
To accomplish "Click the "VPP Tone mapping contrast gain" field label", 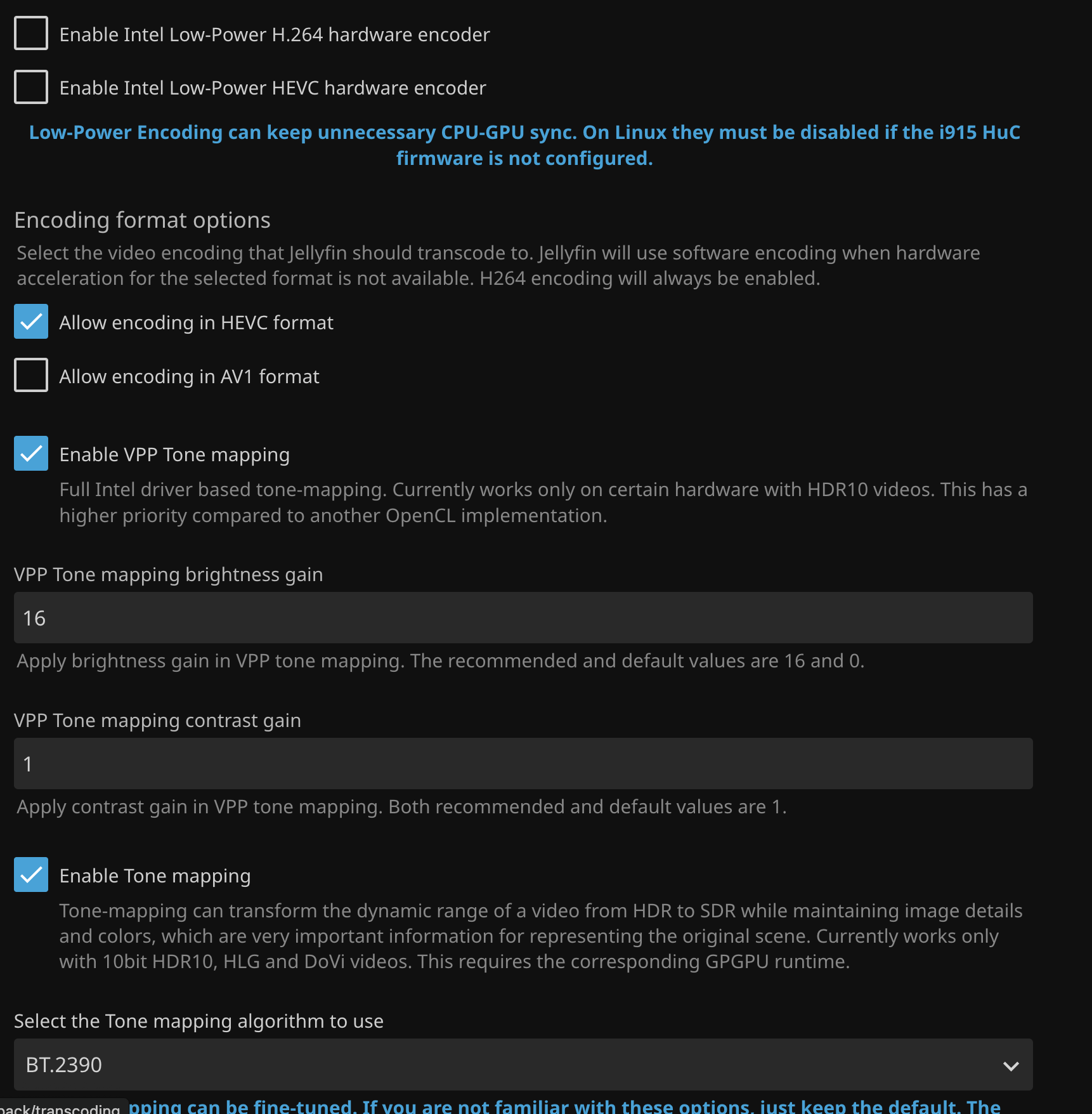I will pos(157,721).
